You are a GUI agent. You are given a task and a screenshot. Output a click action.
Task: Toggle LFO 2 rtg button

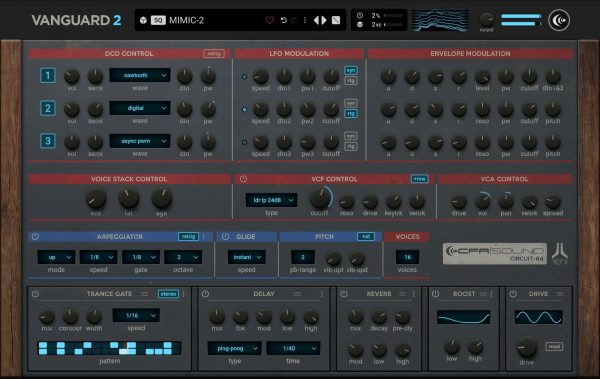click(x=351, y=114)
